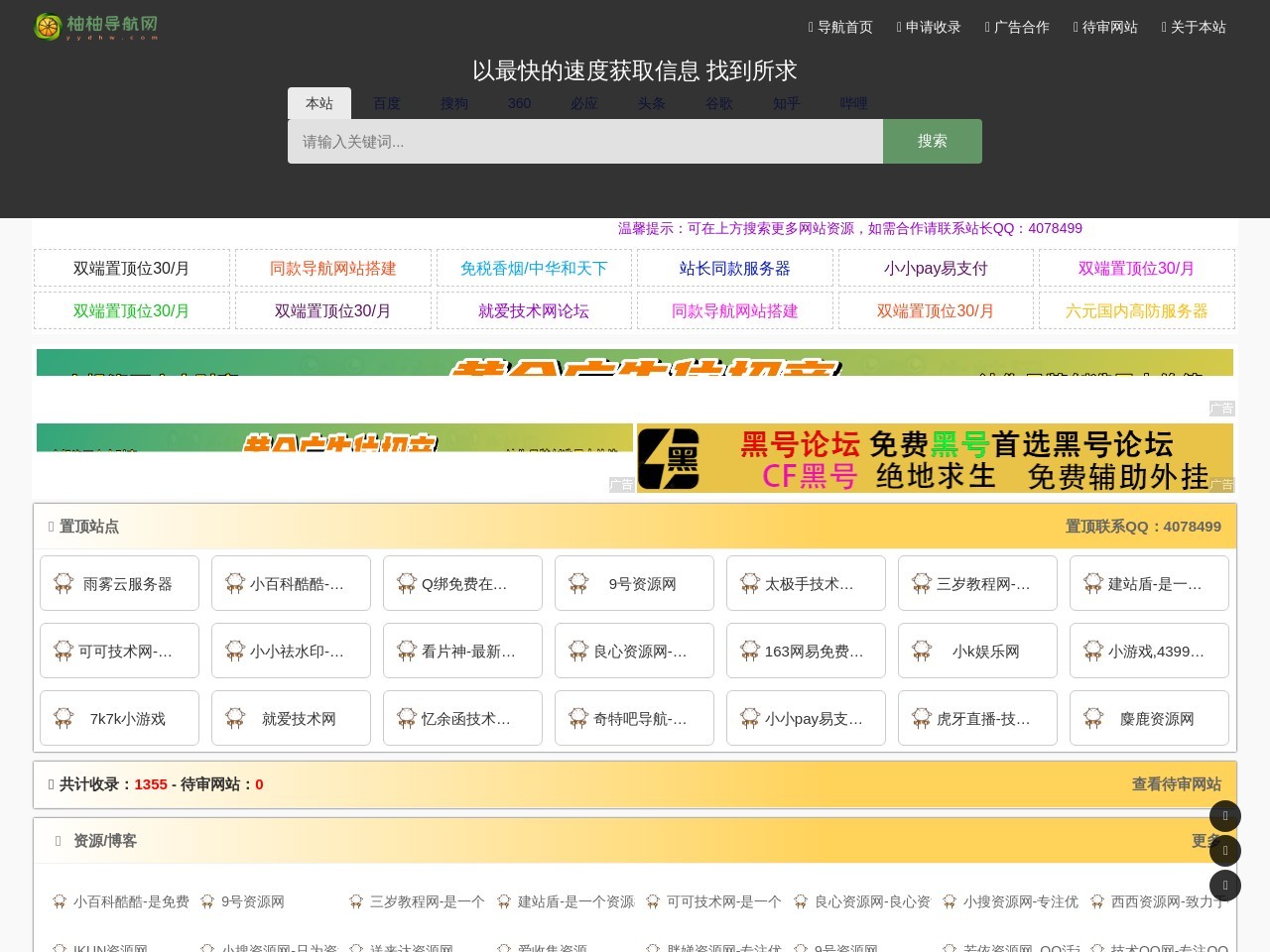Click the green 搜索 button
Image resolution: width=1270 pixels, height=952 pixels.
tap(932, 141)
